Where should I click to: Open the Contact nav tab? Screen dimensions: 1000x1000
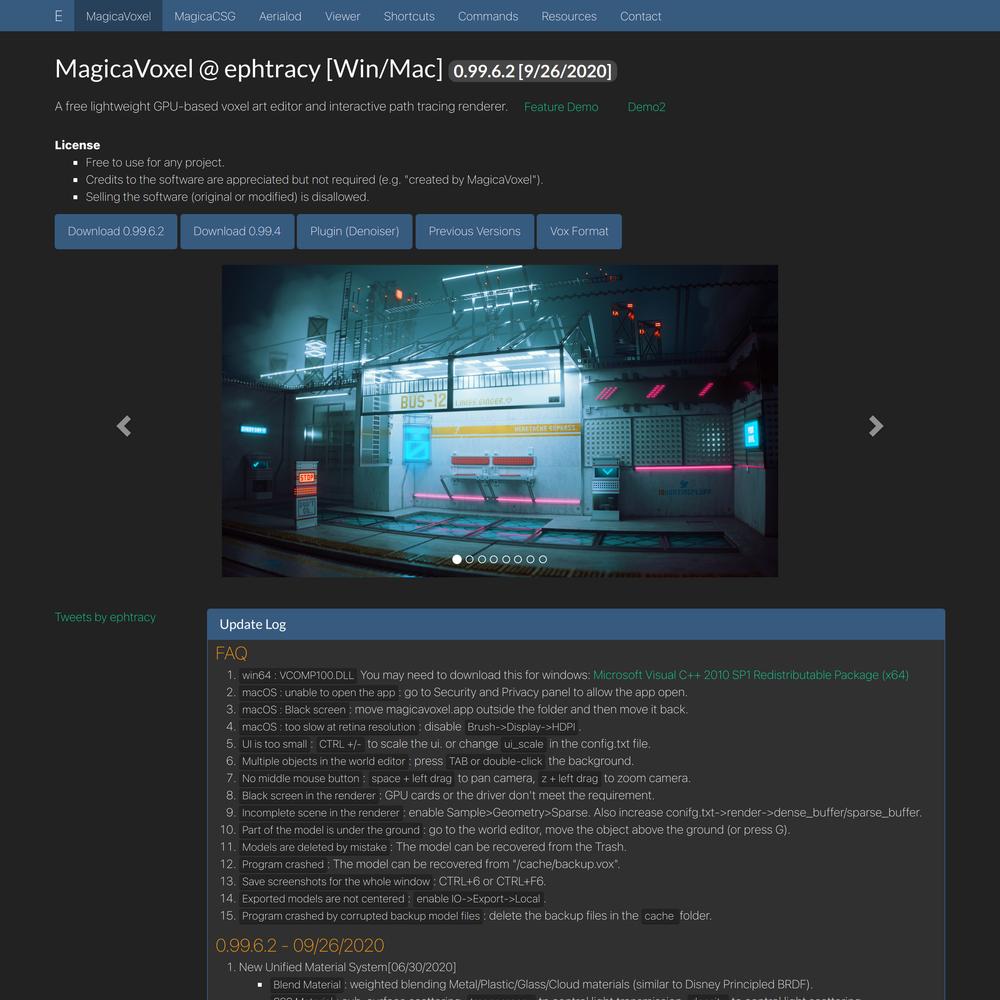(640, 16)
